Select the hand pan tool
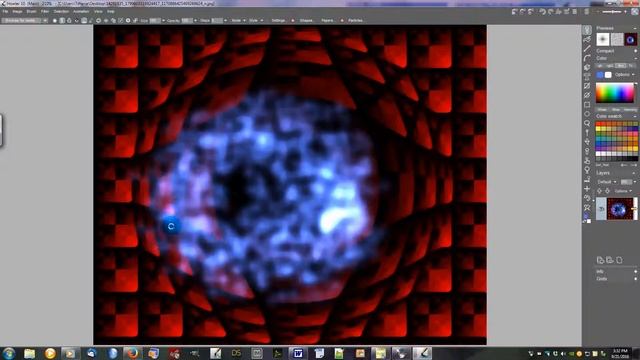Screen dimensions: 640x360 pos(587,161)
